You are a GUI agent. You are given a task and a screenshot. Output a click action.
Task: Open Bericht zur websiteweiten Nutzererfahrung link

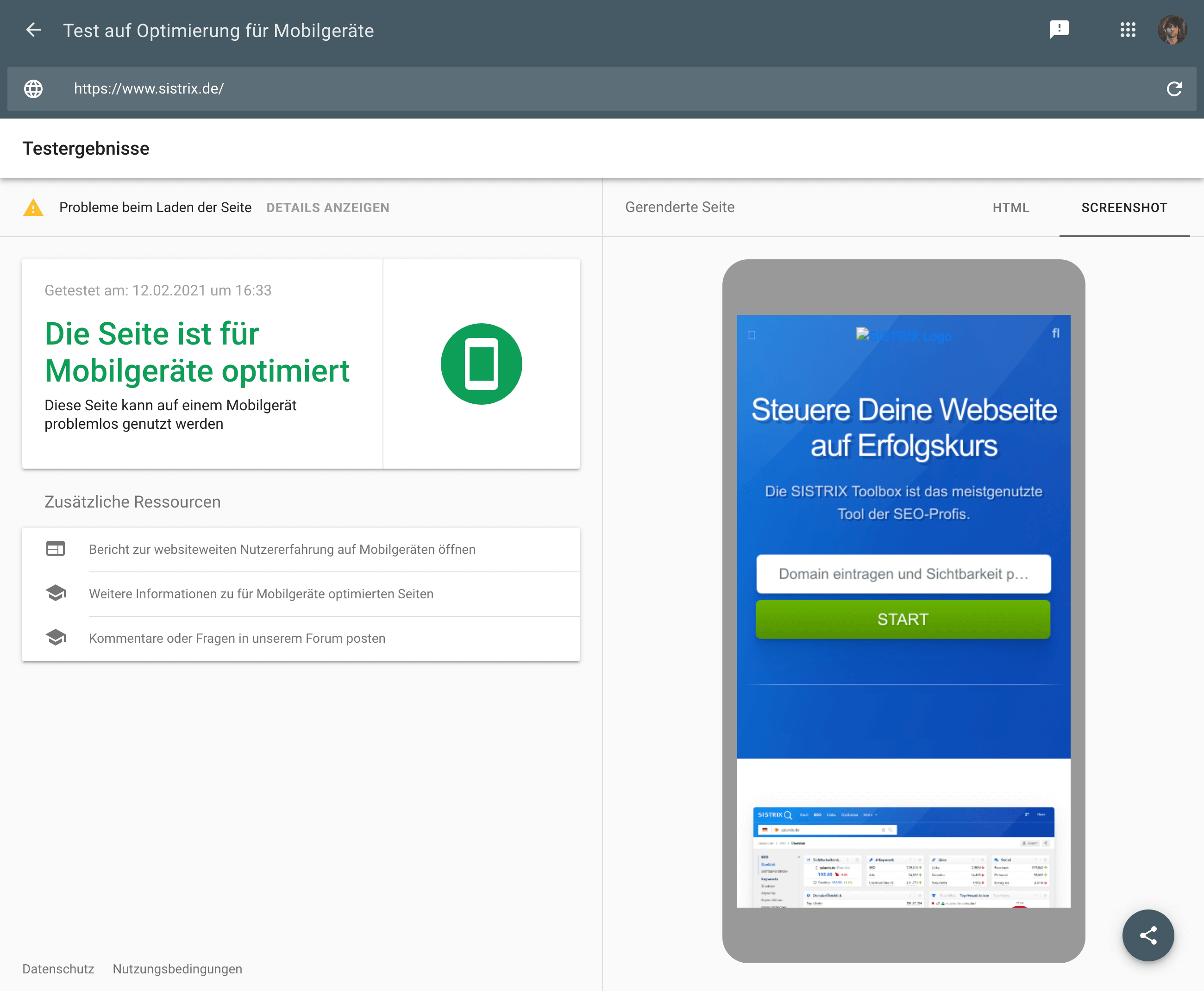point(282,549)
